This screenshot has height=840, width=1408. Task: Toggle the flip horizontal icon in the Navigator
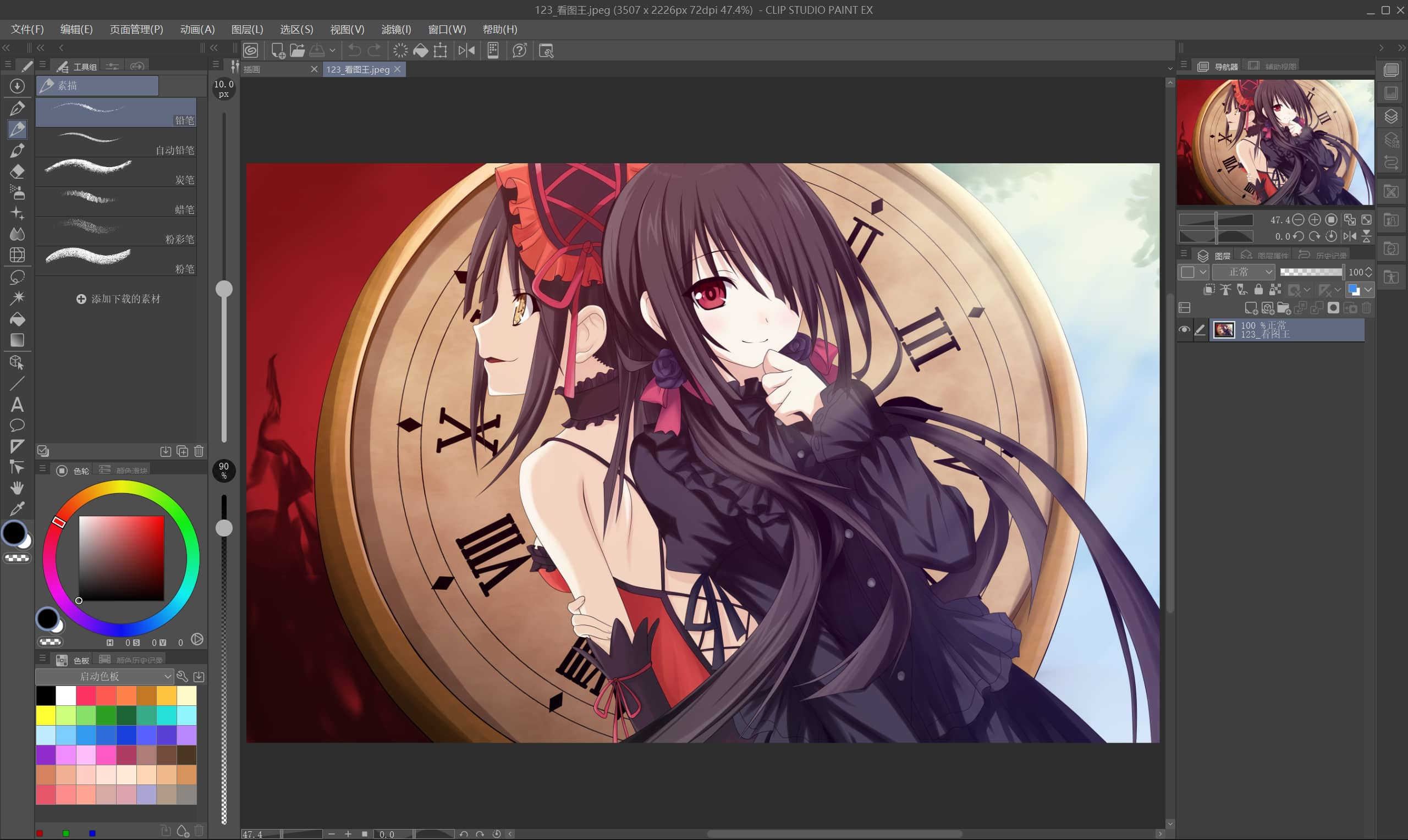click(1350, 236)
